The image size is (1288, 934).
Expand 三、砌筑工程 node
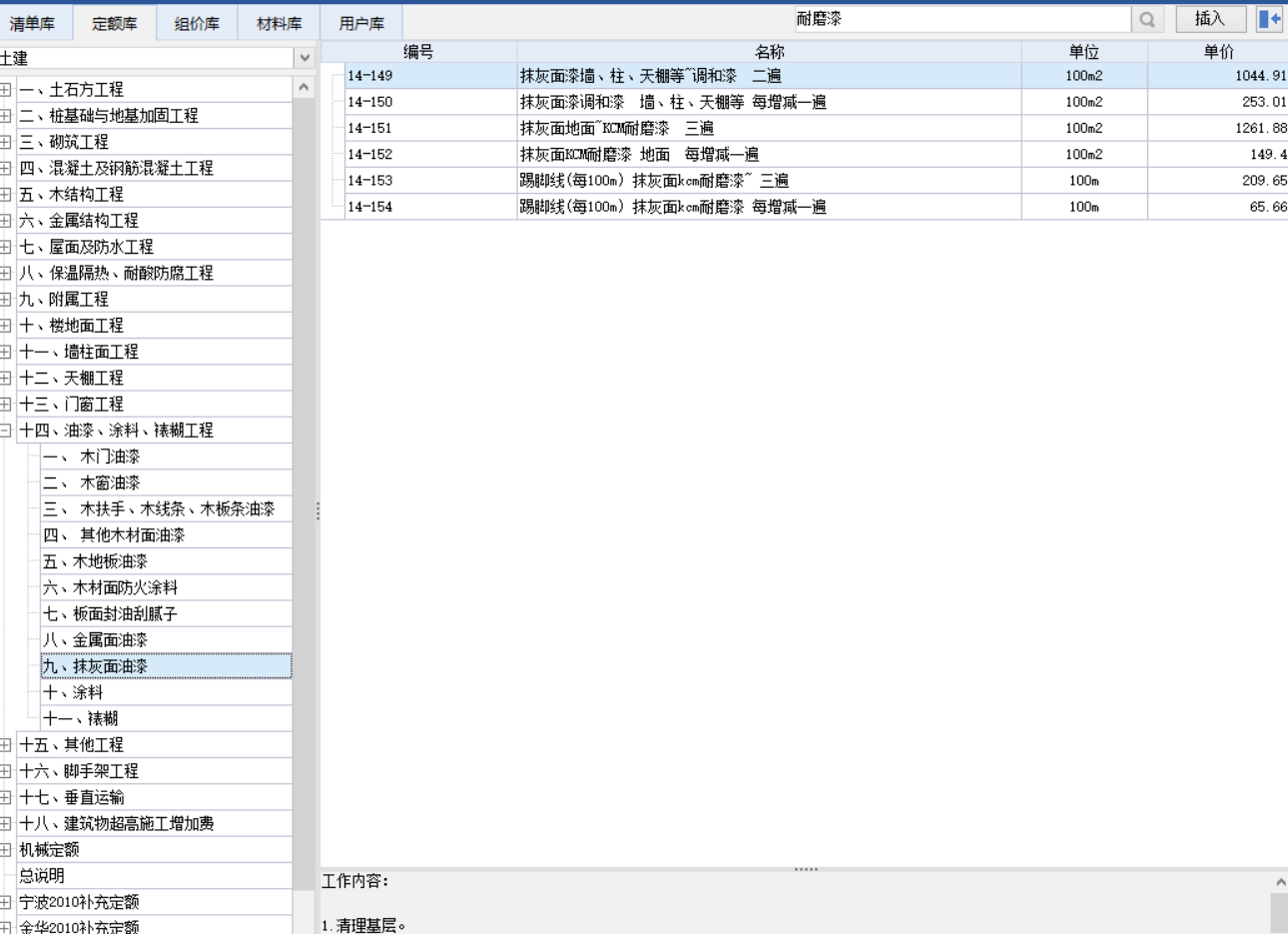6,142
